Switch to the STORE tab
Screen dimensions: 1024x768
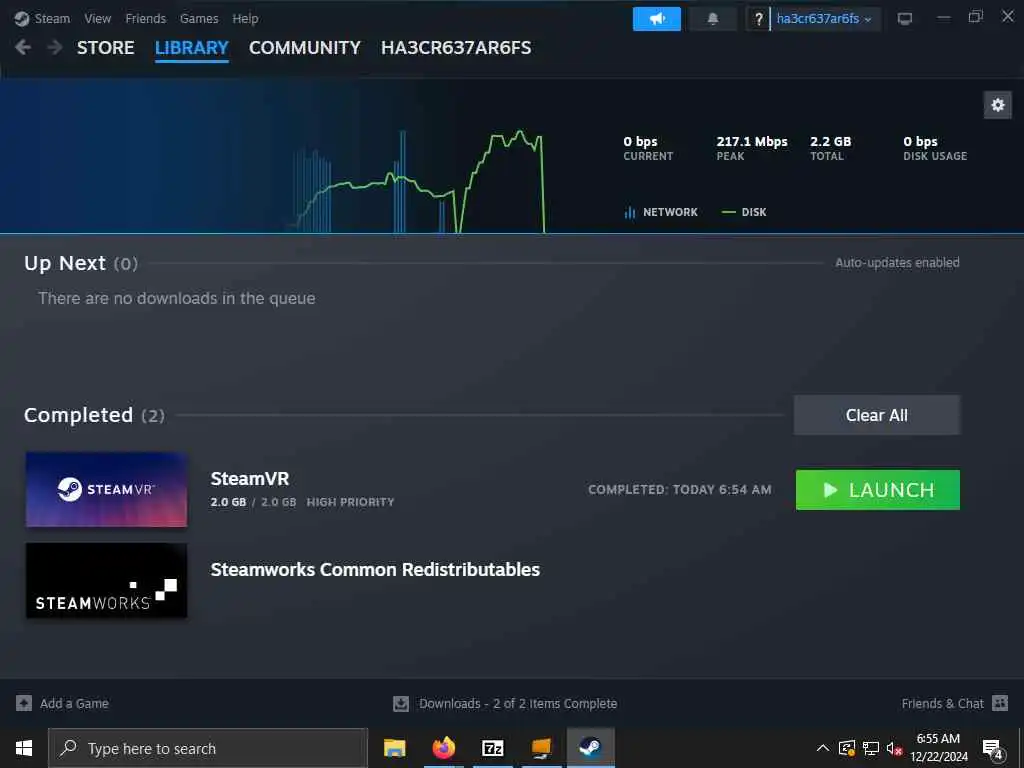pyautogui.click(x=106, y=48)
